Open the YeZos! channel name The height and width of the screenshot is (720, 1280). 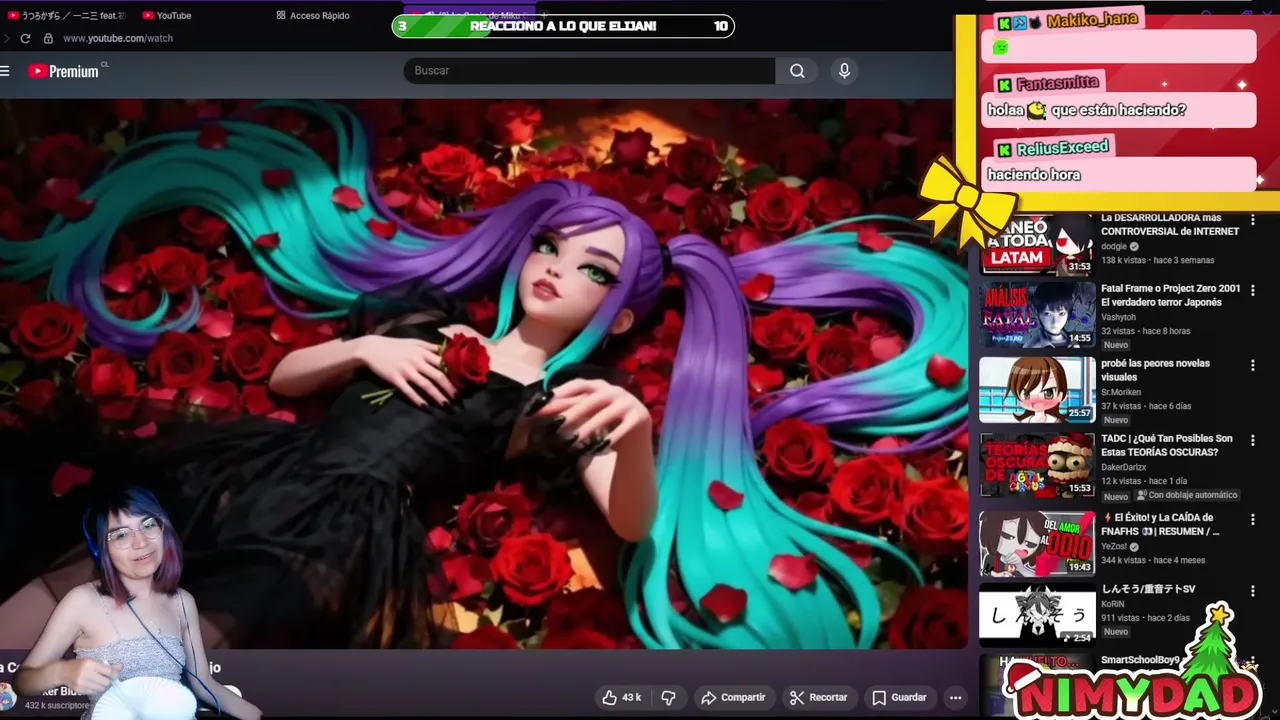point(1116,546)
